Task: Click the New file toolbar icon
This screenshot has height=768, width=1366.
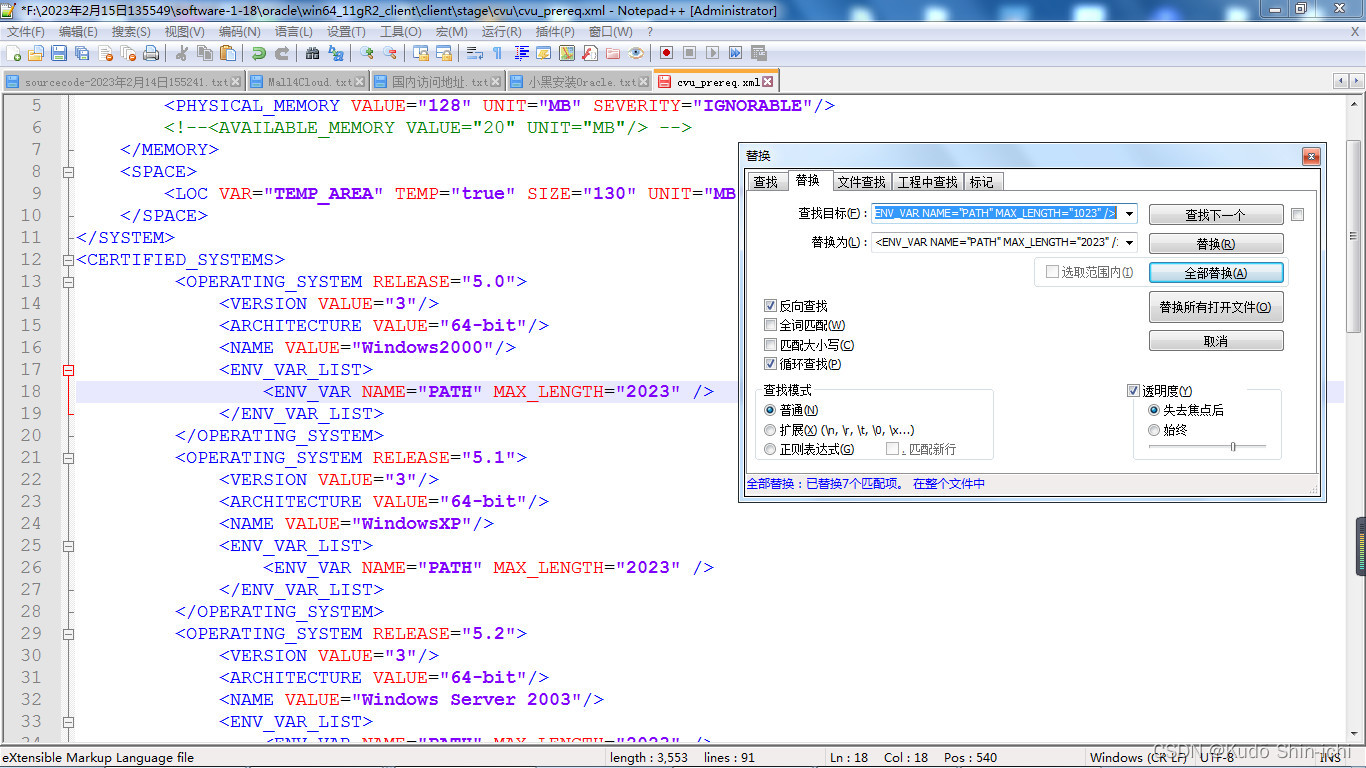Action: [x=13, y=53]
